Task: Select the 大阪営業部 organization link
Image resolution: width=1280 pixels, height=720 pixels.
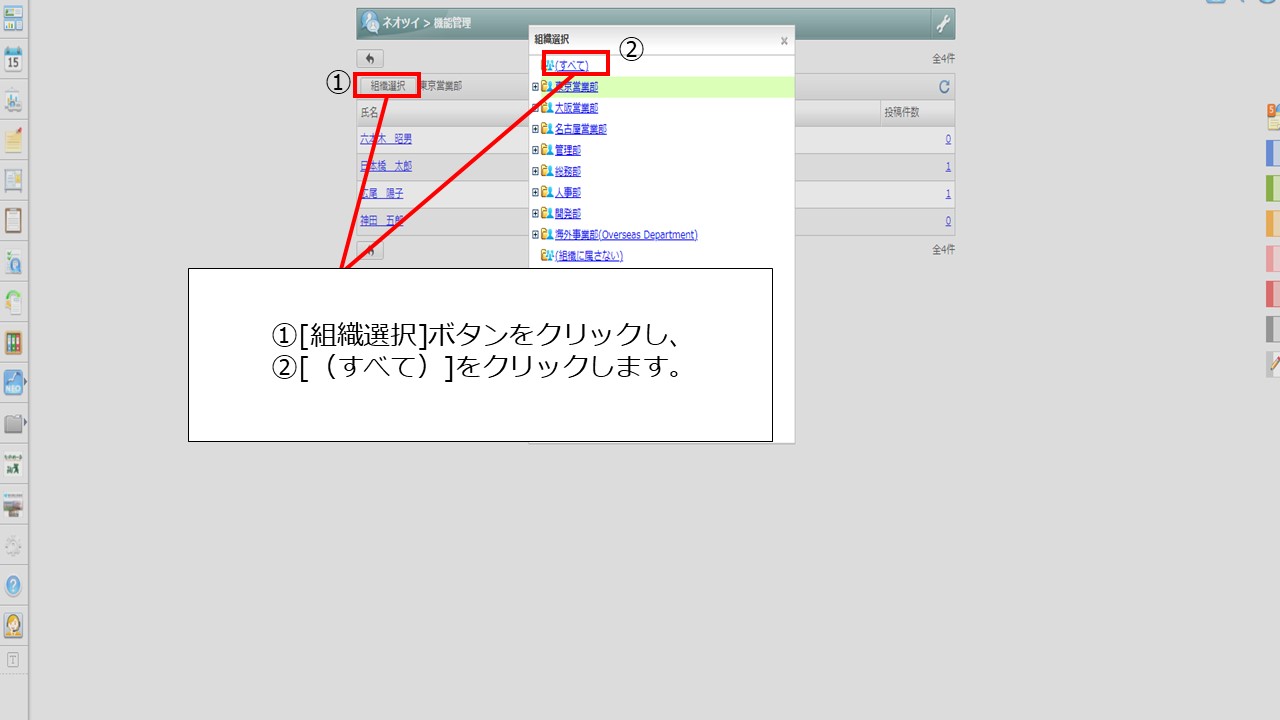Action: point(576,108)
